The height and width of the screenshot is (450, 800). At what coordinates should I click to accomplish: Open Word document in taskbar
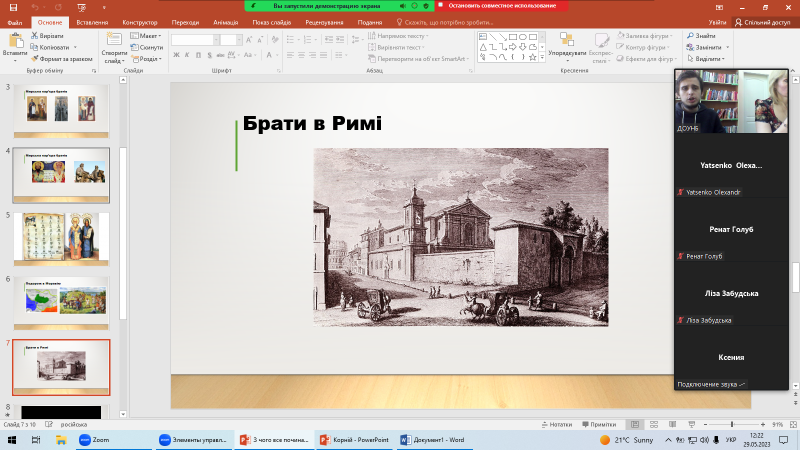(433, 440)
